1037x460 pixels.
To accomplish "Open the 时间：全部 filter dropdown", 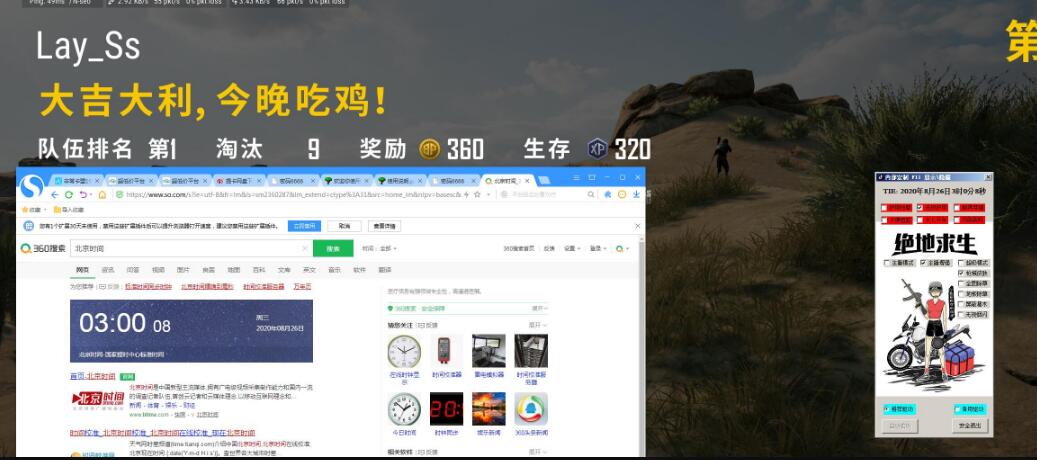I will (379, 249).
